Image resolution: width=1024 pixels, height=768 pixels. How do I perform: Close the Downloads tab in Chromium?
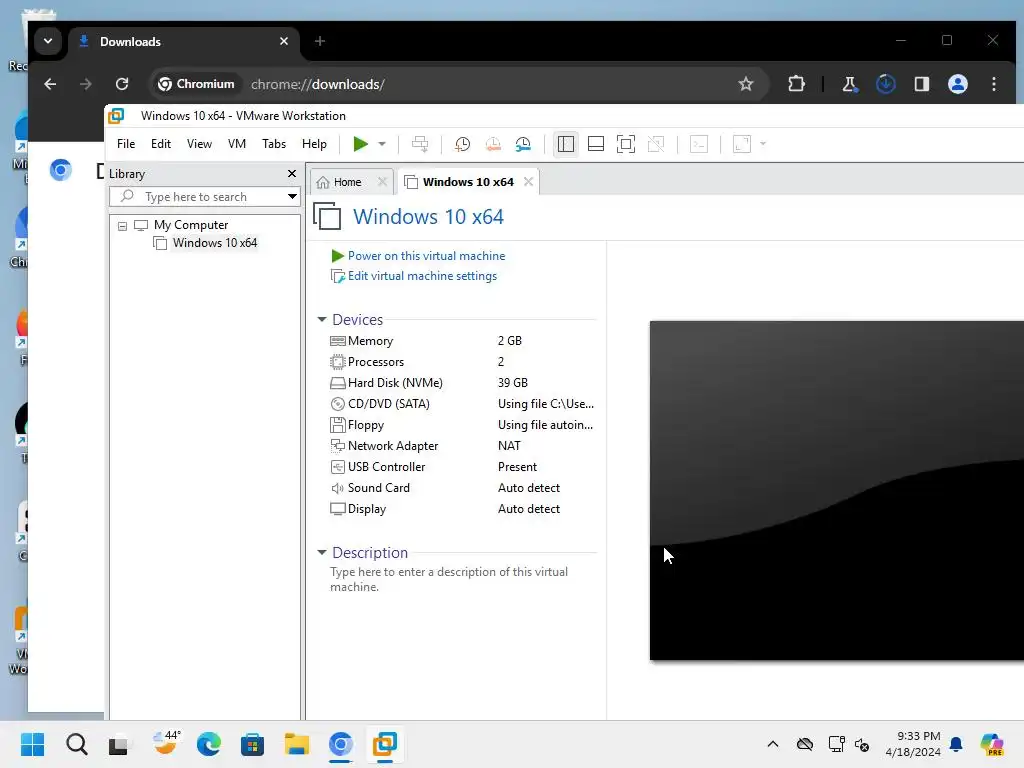pyautogui.click(x=284, y=41)
